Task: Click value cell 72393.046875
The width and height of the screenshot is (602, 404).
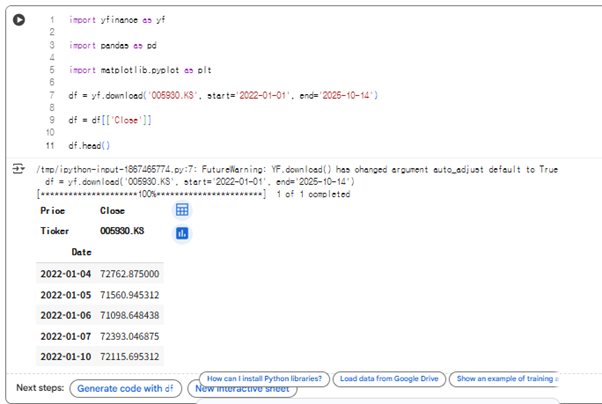Action: [130, 336]
